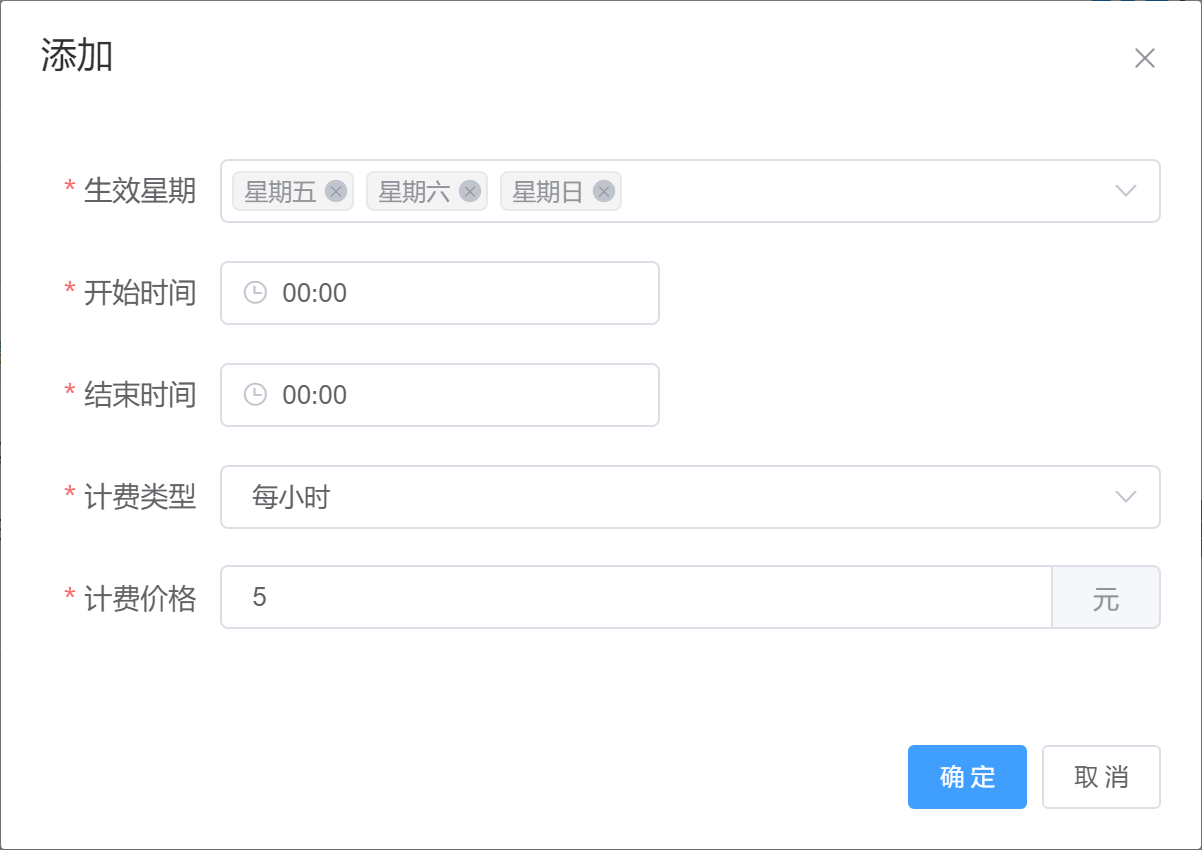
Task: Click the 计费类型 label
Action: 140,497
